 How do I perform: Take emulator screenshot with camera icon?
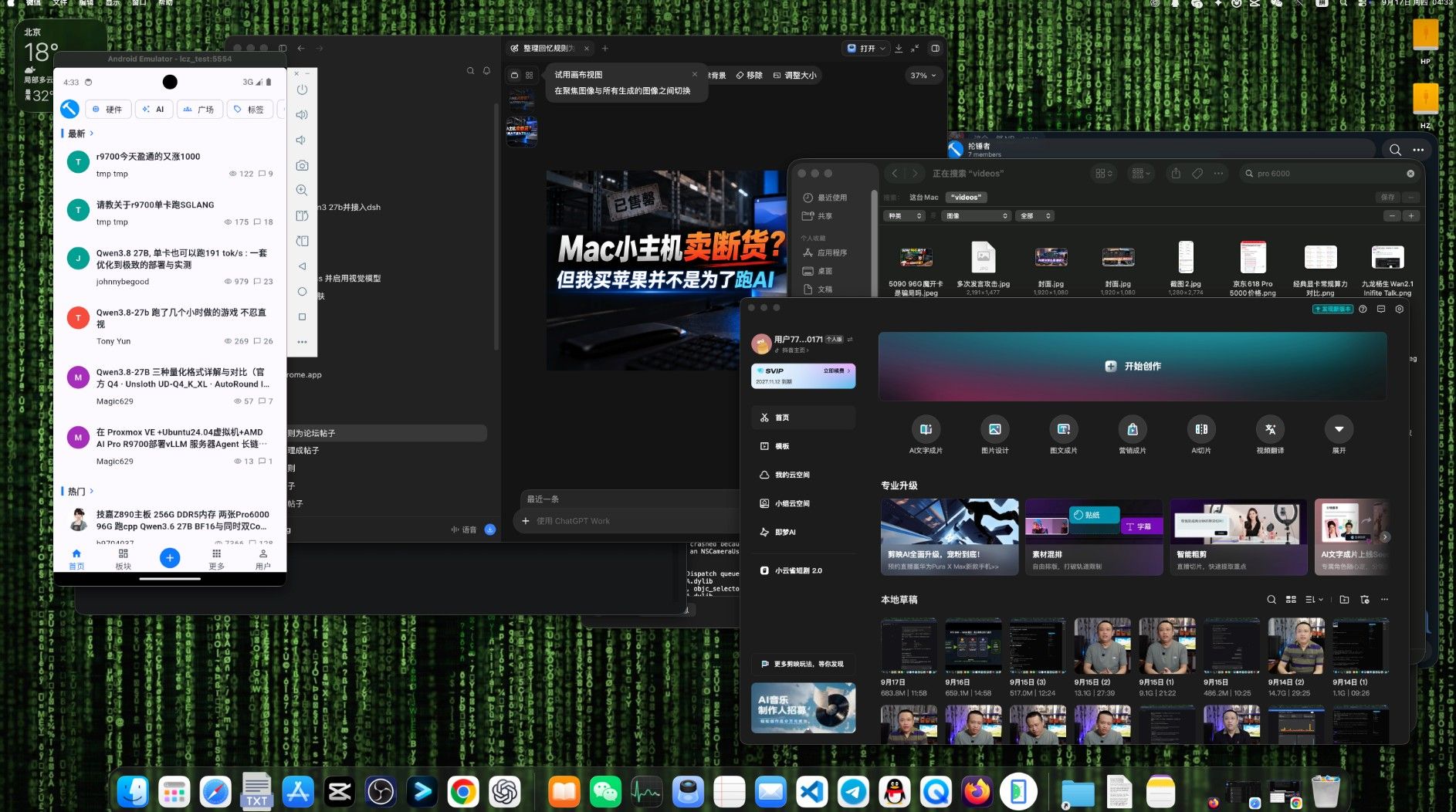[302, 165]
